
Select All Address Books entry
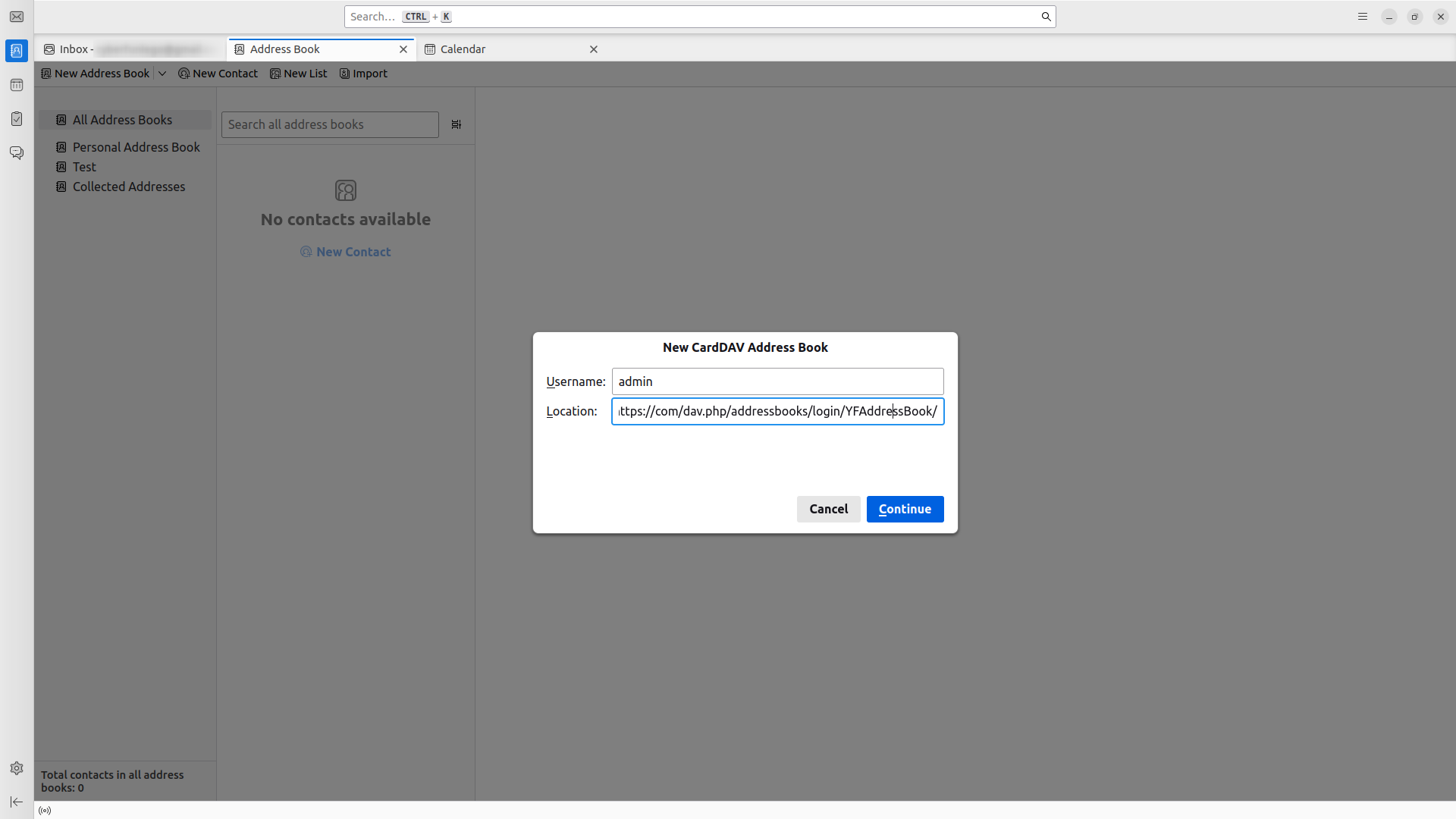point(125,120)
